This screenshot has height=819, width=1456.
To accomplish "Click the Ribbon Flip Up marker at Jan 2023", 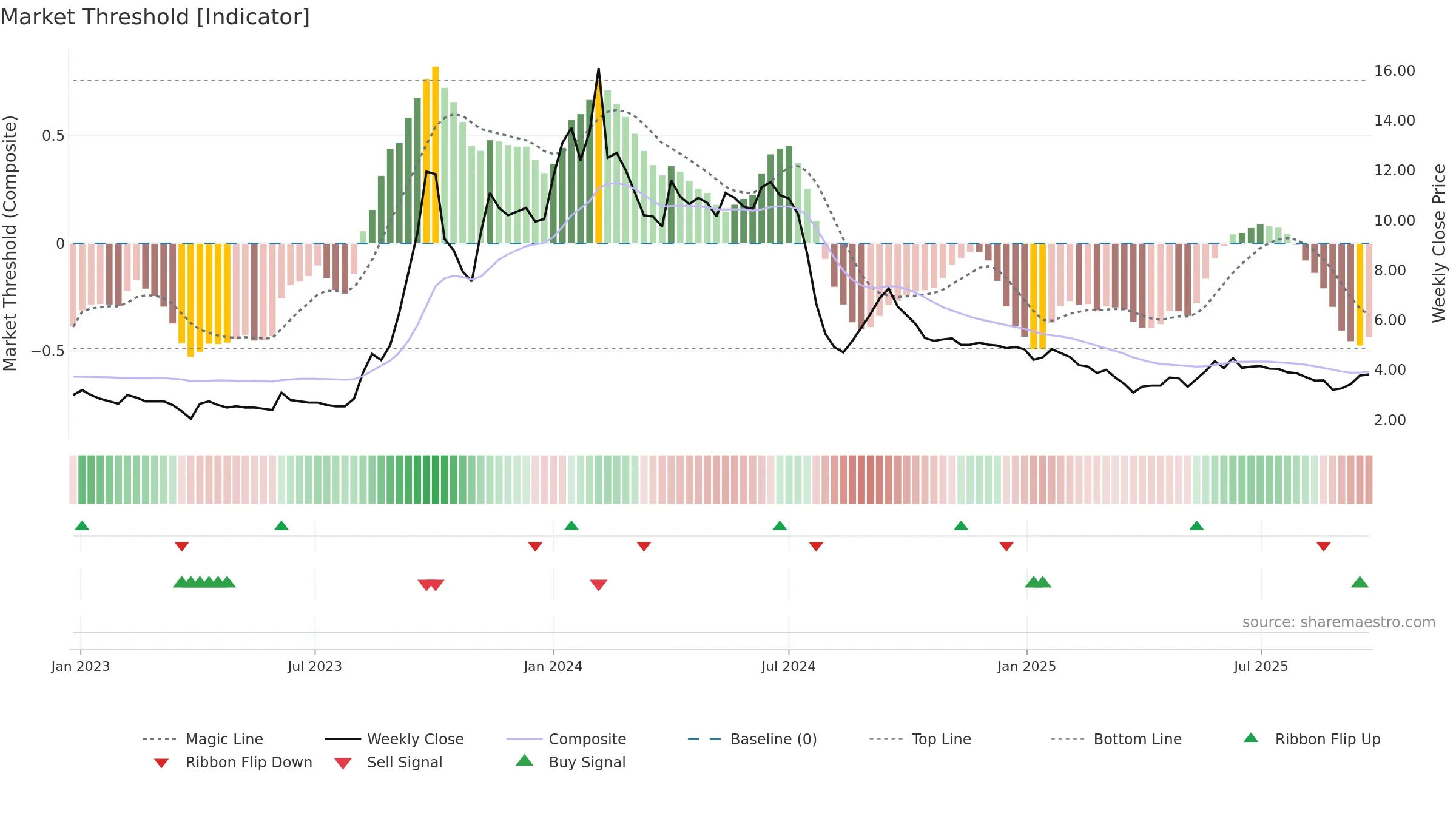I will (82, 525).
